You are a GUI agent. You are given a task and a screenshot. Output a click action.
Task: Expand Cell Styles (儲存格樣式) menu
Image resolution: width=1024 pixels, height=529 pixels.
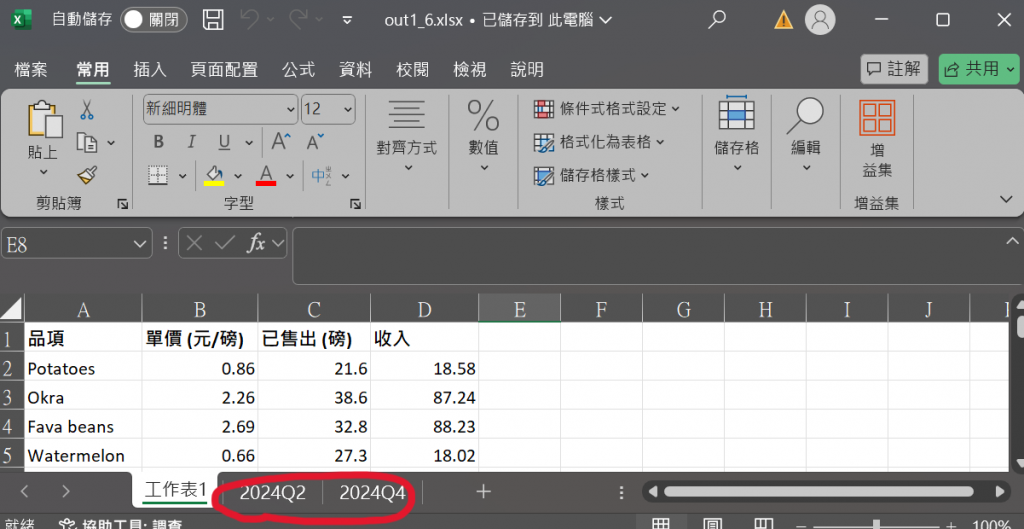[591, 175]
